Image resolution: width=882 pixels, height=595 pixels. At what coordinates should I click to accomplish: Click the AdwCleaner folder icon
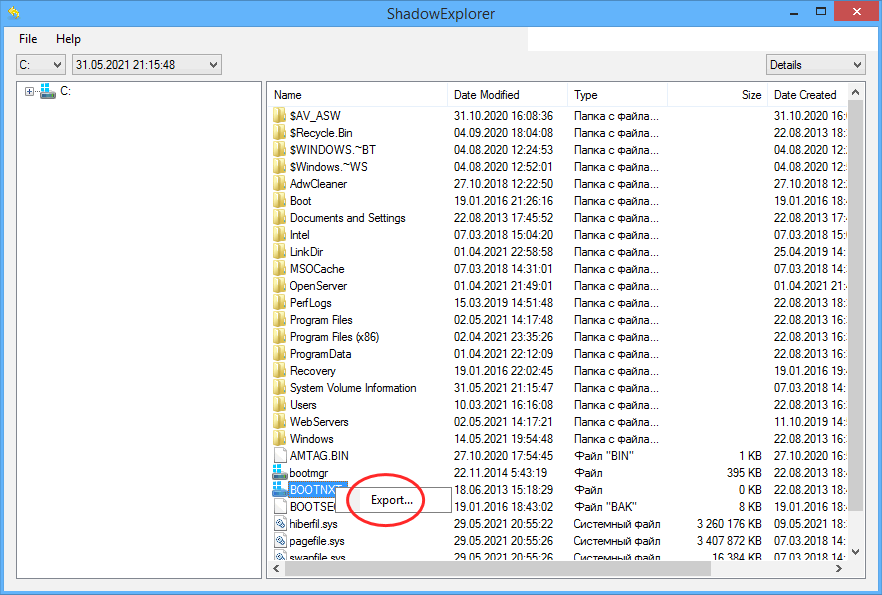pyautogui.click(x=280, y=184)
